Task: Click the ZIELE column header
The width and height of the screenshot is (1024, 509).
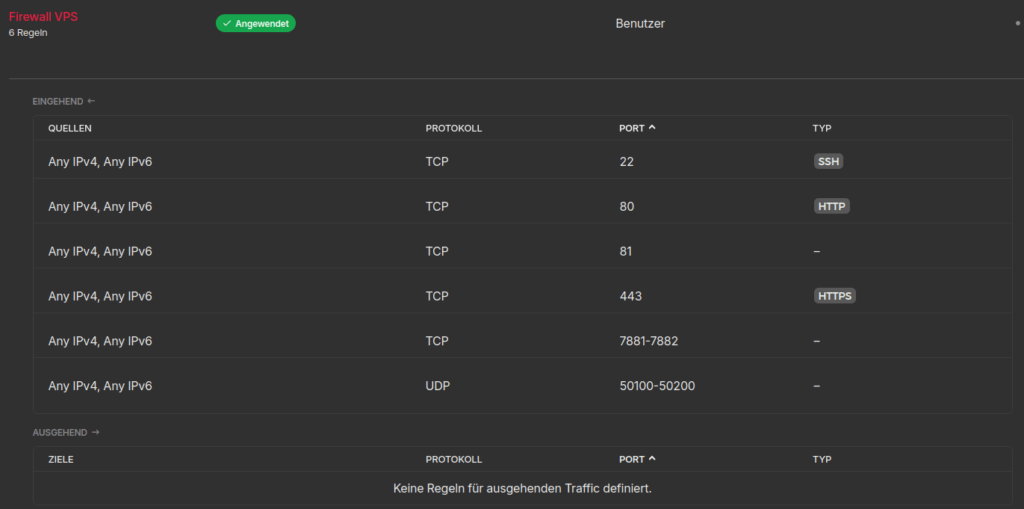Action: [x=61, y=459]
